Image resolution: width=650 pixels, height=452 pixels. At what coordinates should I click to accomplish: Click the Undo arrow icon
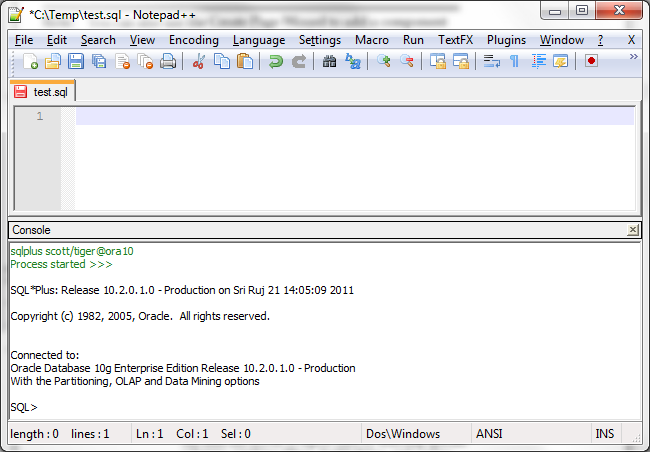coord(275,62)
